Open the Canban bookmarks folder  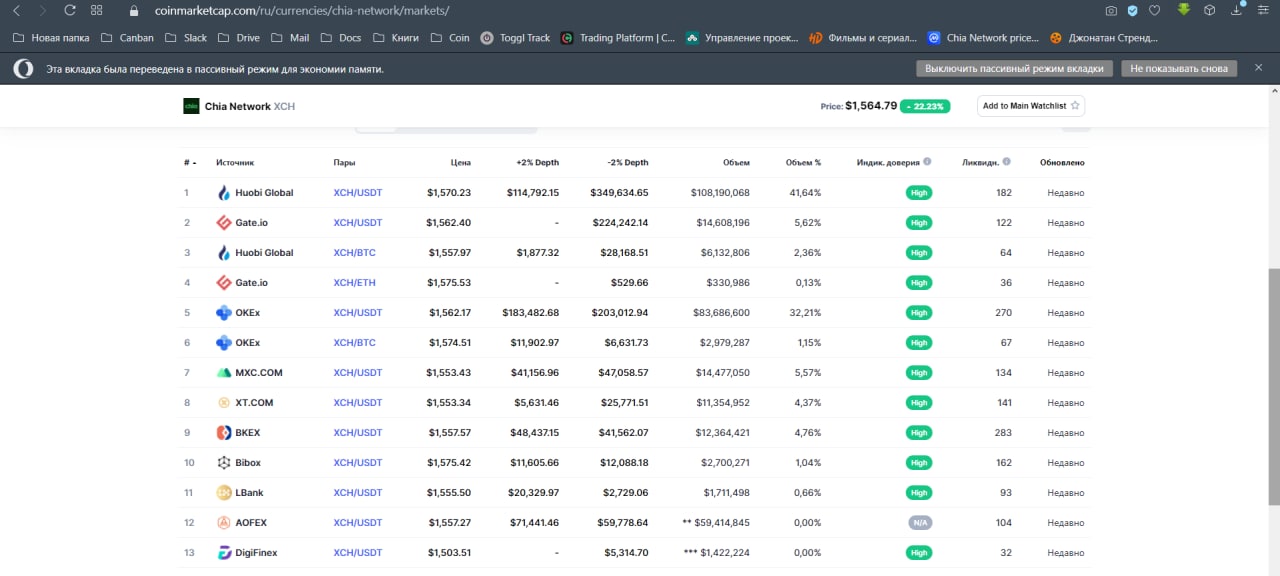tap(128, 38)
